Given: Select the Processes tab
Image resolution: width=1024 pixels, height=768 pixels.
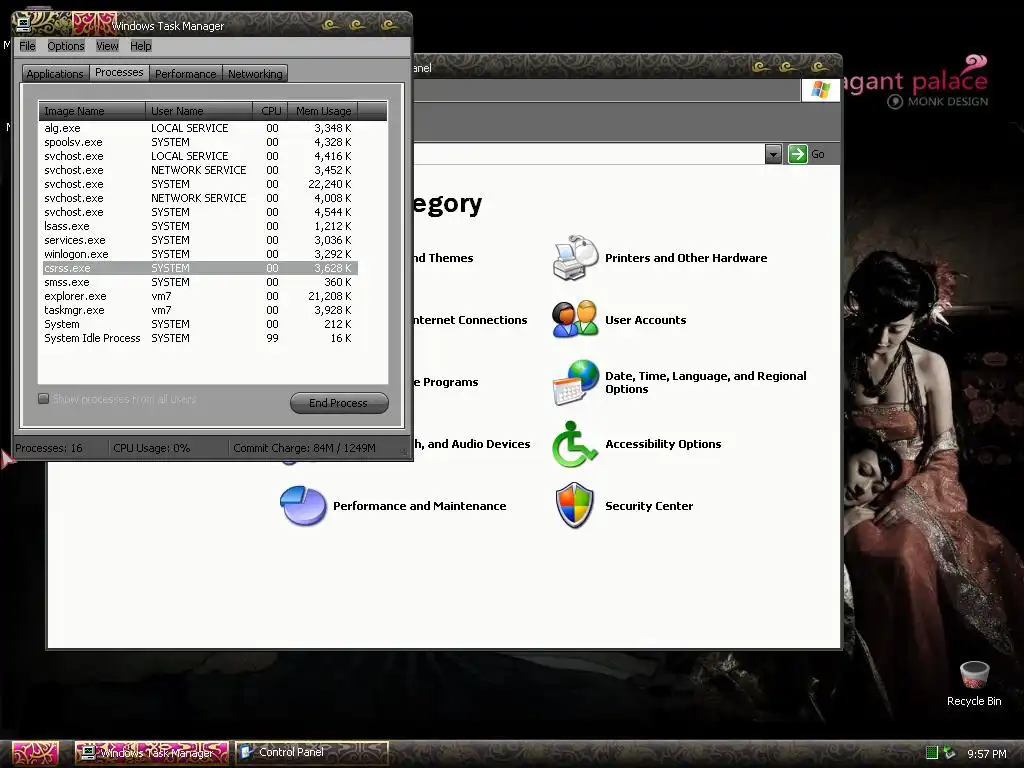Looking at the screenshot, I should (119, 72).
